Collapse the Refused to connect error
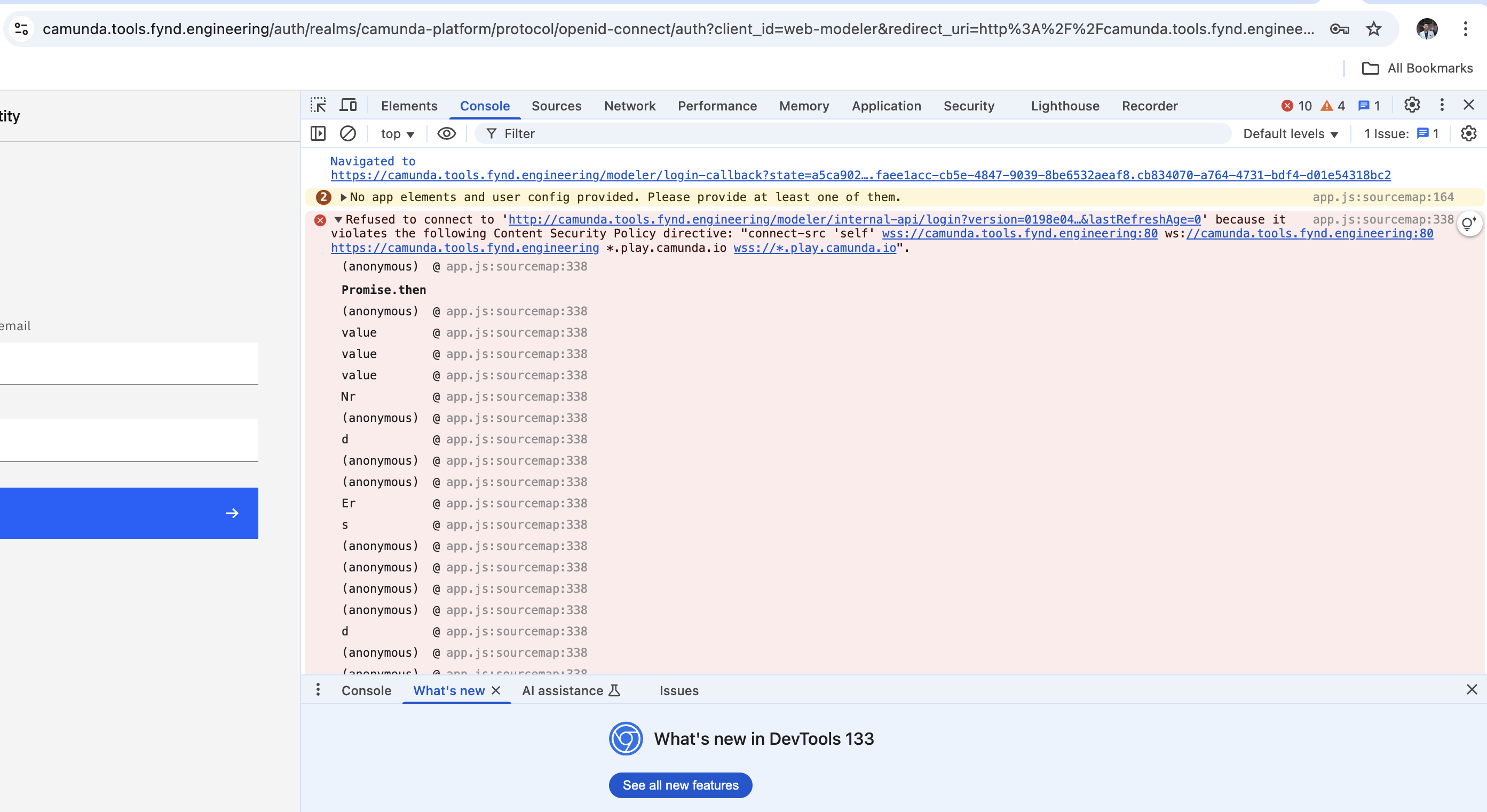 (x=338, y=219)
